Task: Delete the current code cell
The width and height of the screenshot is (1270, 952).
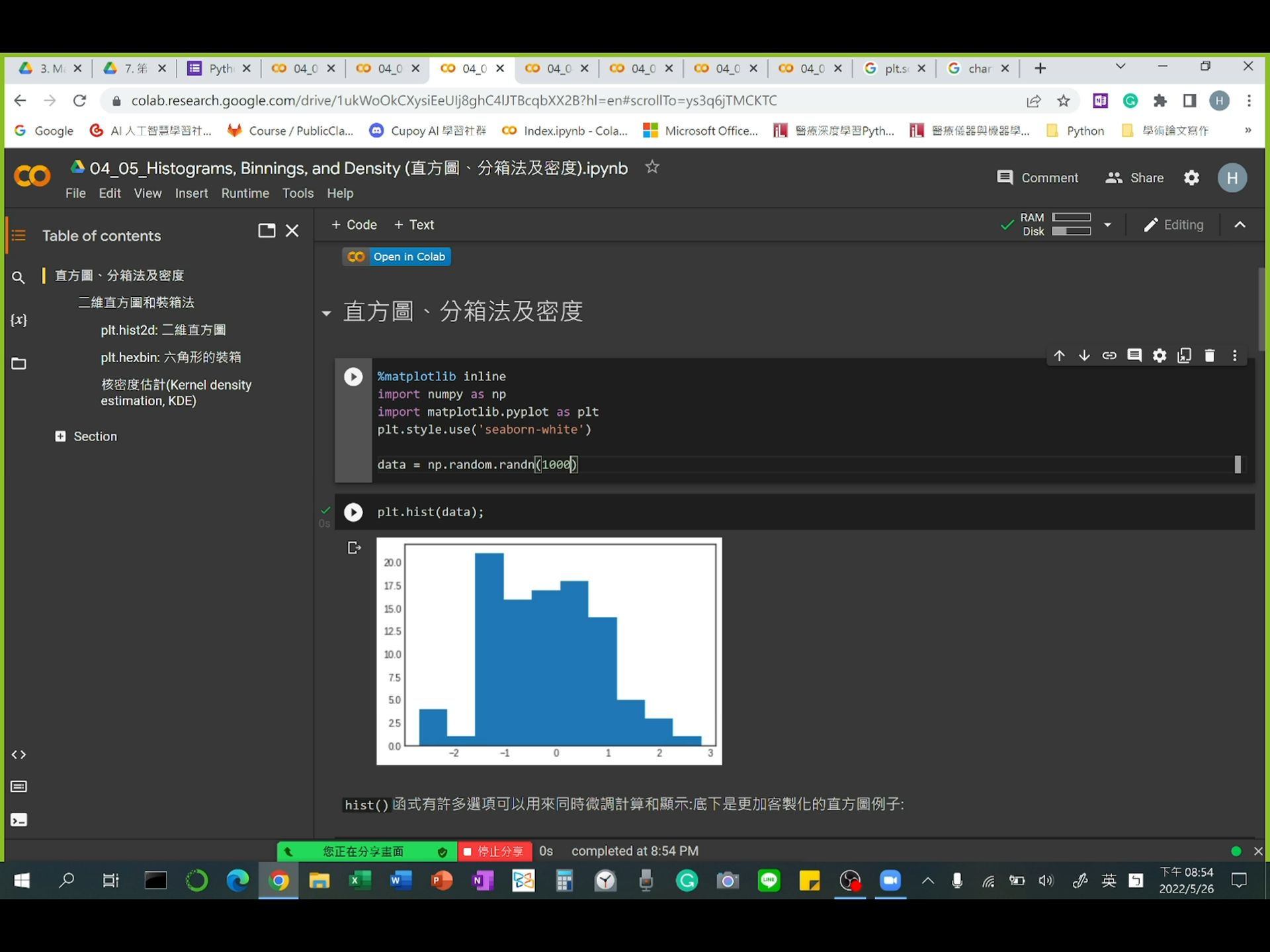Action: point(1210,355)
